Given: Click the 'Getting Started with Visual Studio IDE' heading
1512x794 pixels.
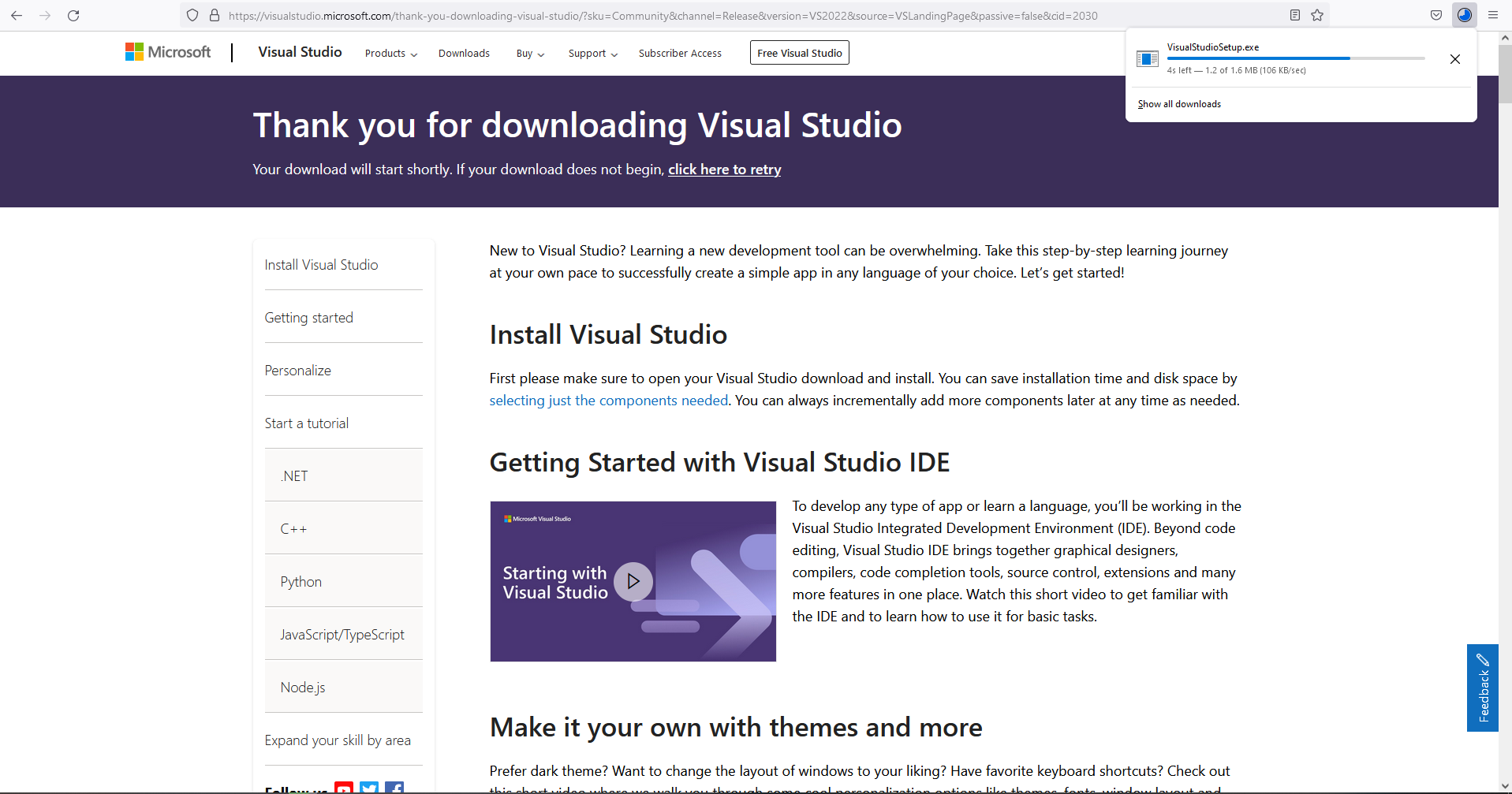Looking at the screenshot, I should coord(719,462).
